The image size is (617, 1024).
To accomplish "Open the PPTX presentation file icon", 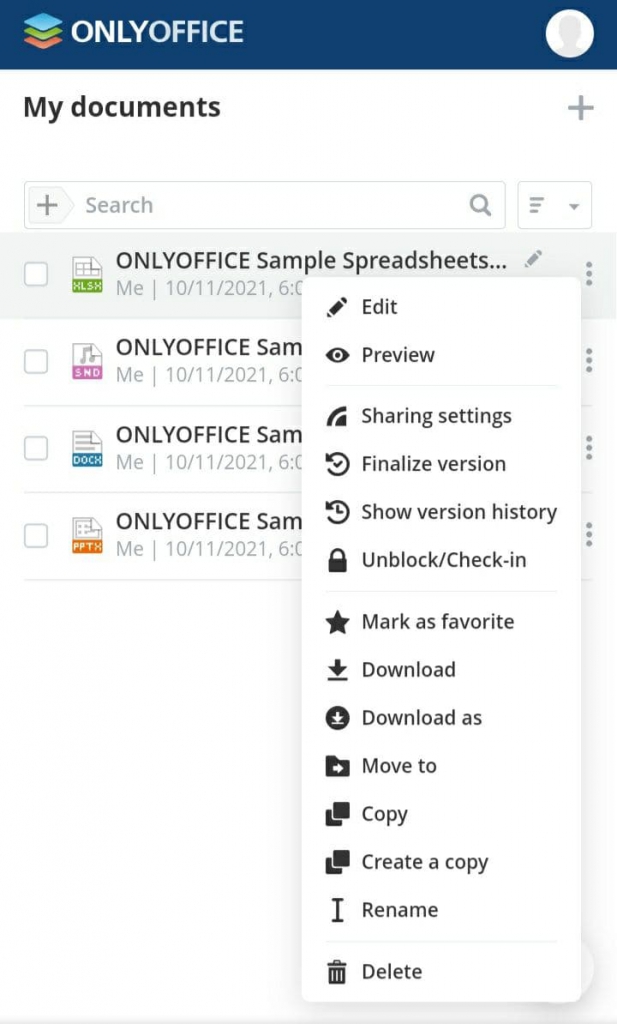I will point(86,532).
